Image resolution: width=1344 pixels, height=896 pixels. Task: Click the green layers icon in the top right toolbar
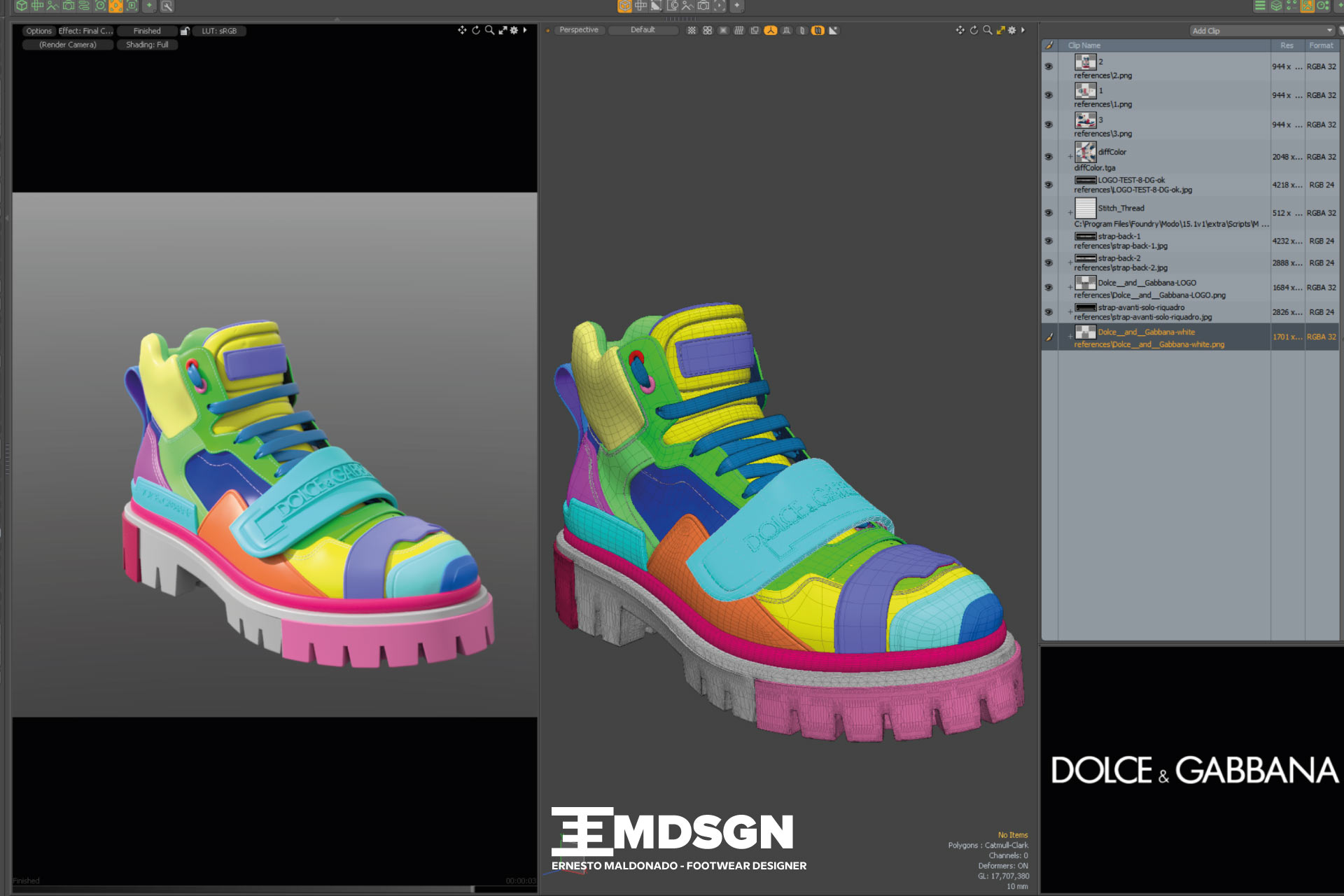point(1276,6)
